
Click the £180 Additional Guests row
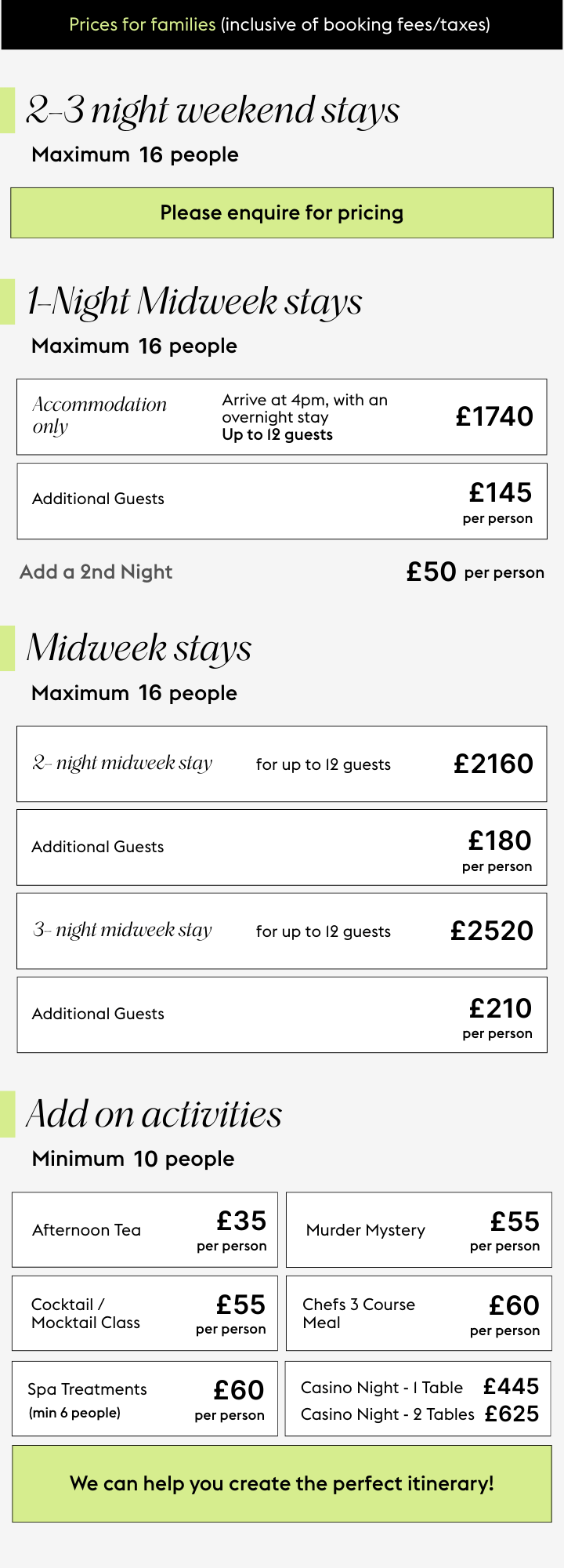click(282, 848)
